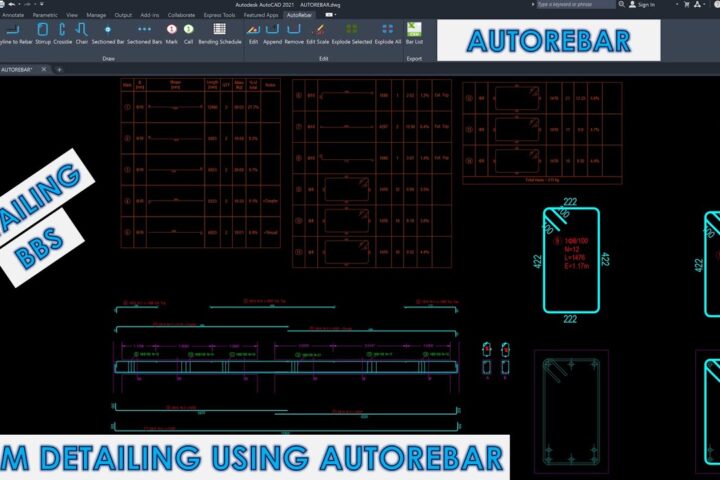Select the Stirrup draw tool
Image resolution: width=720 pixels, height=480 pixels.
[43, 34]
